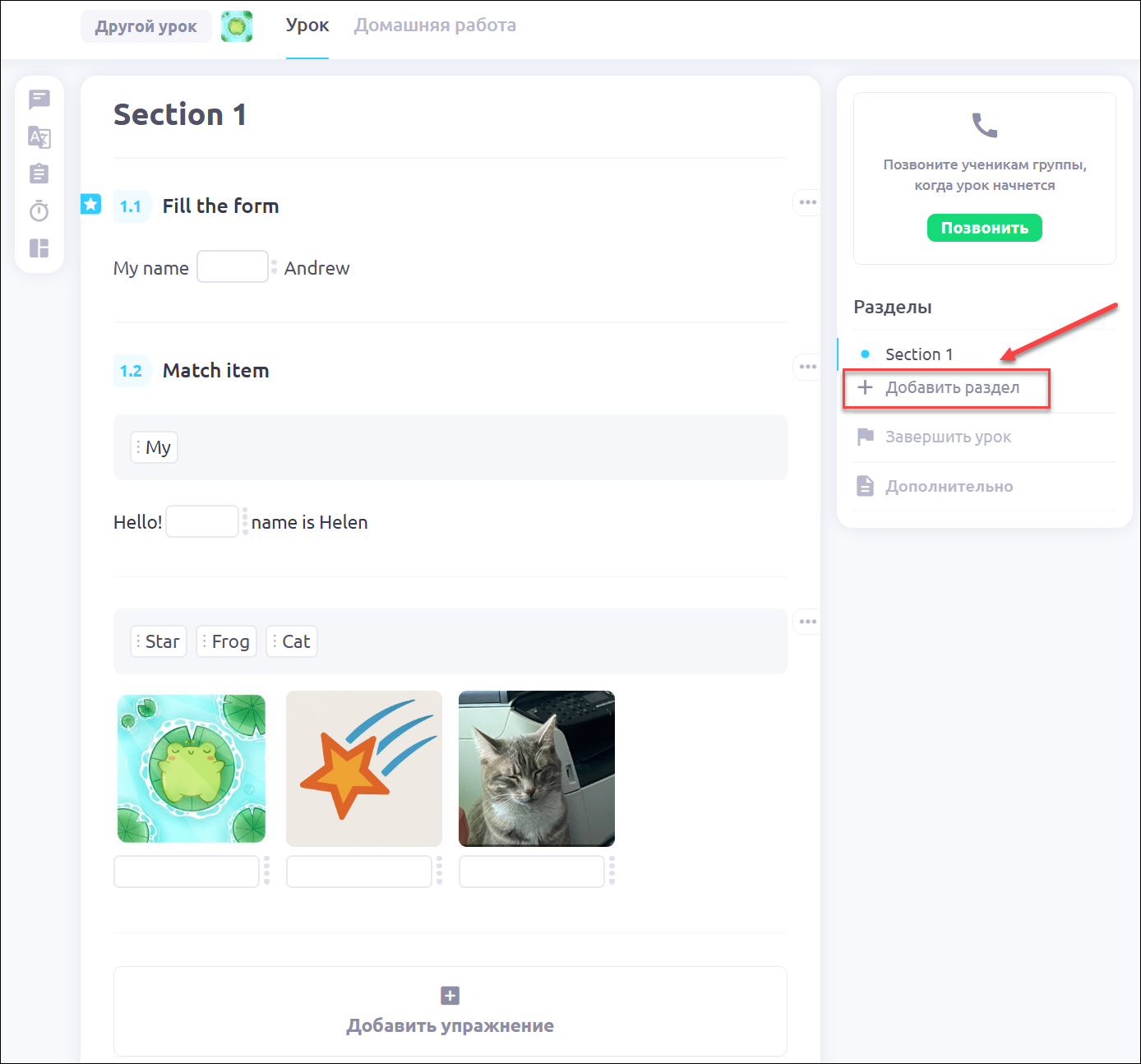
Task: Click Добавить упражнение button
Action: [x=450, y=1011]
